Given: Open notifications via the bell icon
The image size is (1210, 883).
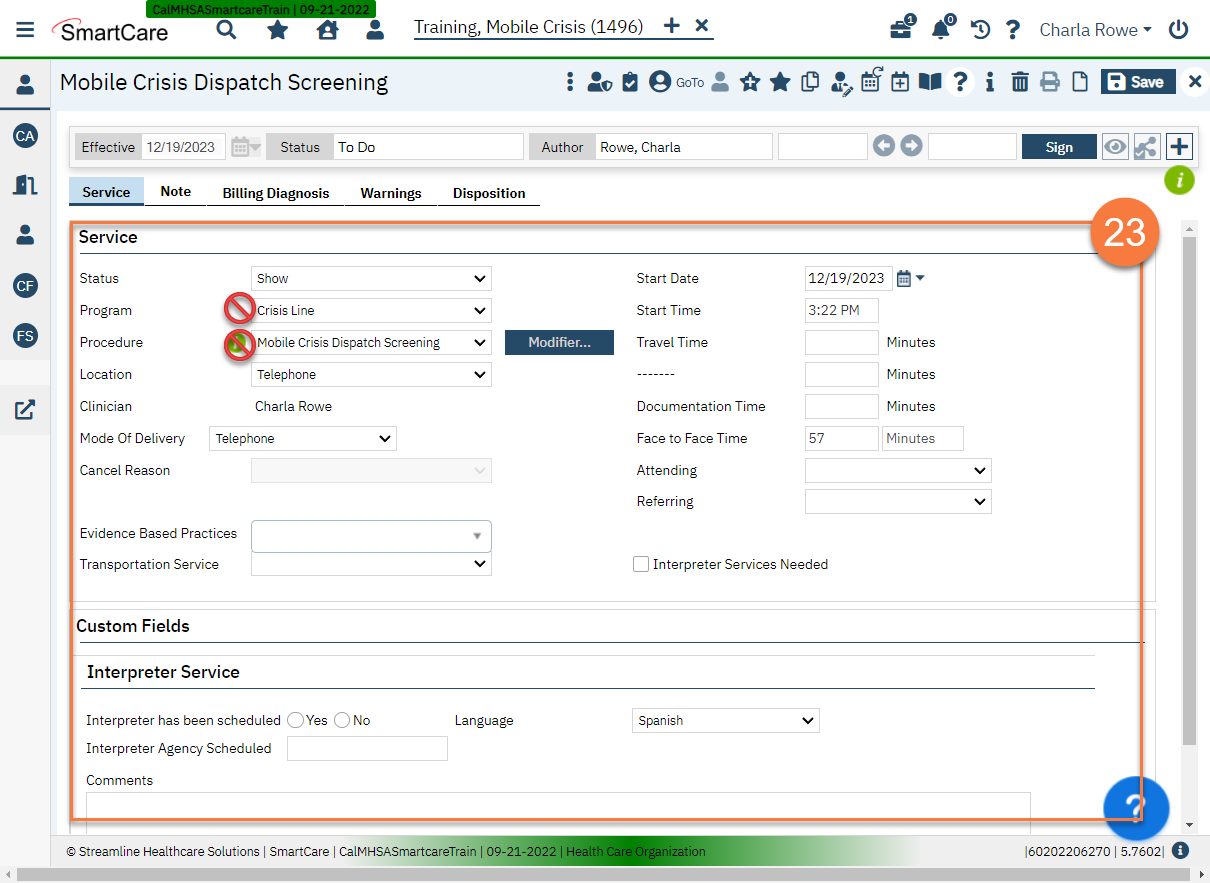Looking at the screenshot, I should (x=939, y=29).
